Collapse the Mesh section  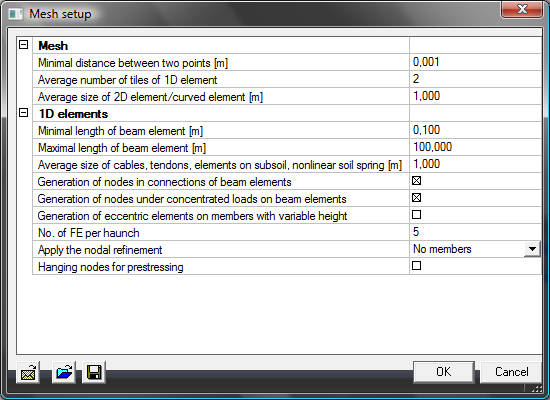(x=24, y=45)
